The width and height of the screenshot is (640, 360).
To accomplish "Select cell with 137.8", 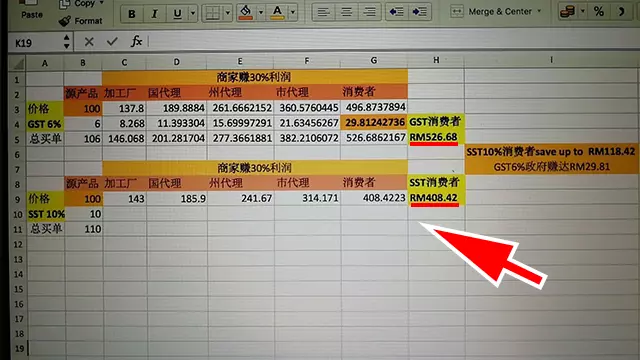I will [x=124, y=108].
